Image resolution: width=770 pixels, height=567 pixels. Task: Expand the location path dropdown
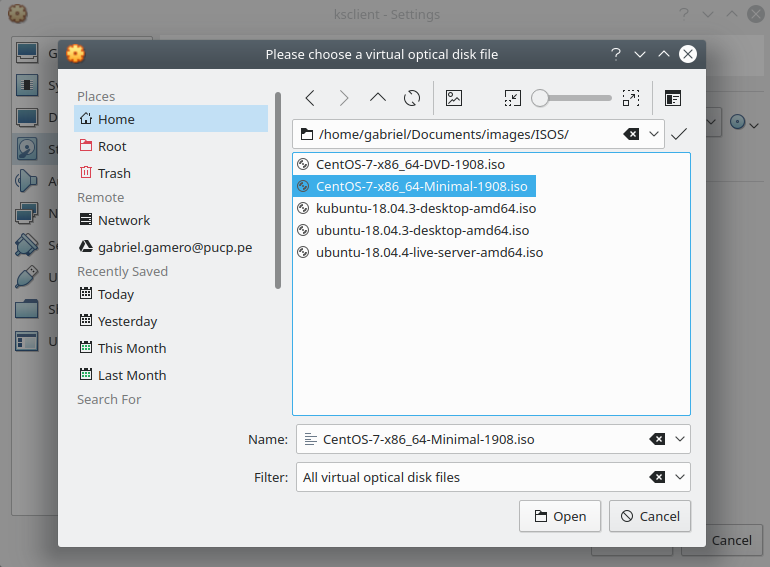(654, 134)
